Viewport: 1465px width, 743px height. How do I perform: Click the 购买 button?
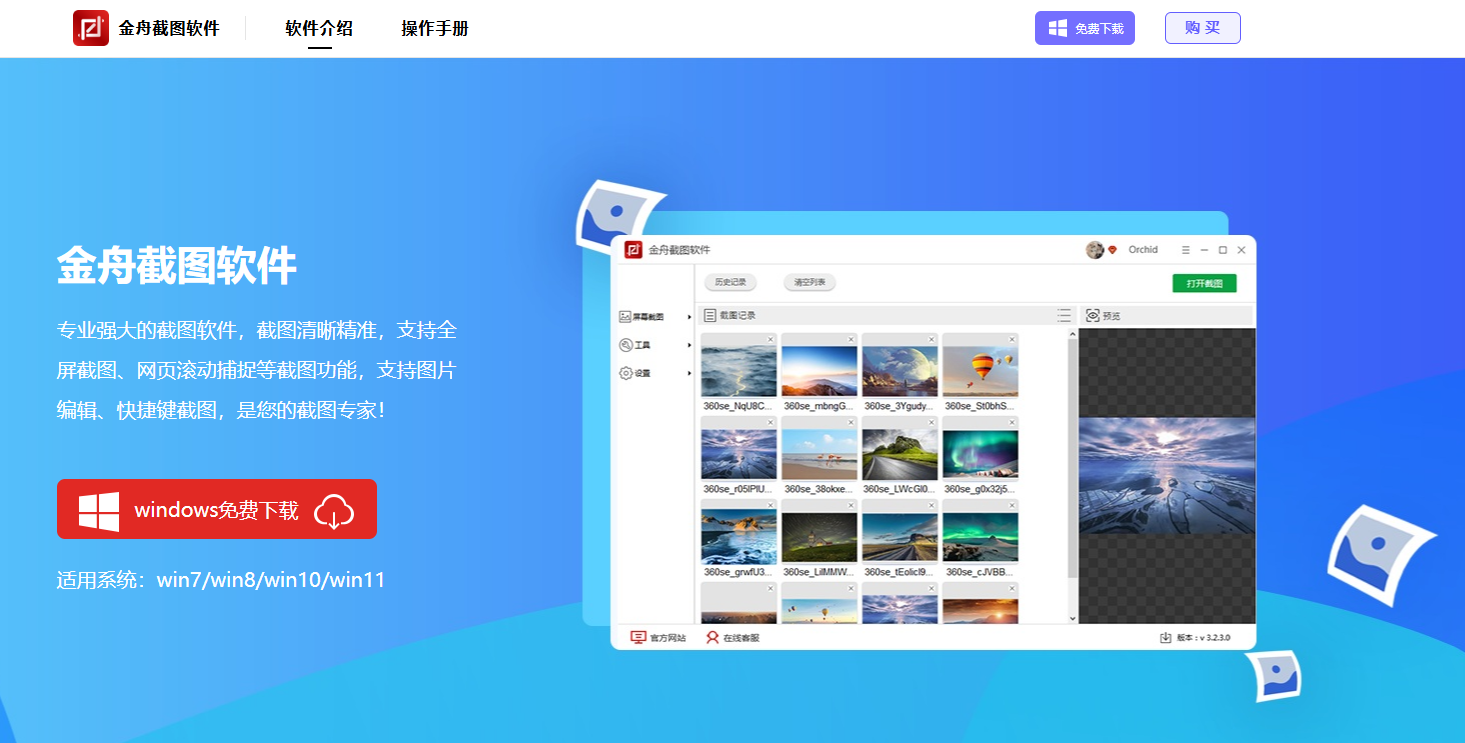1202,28
